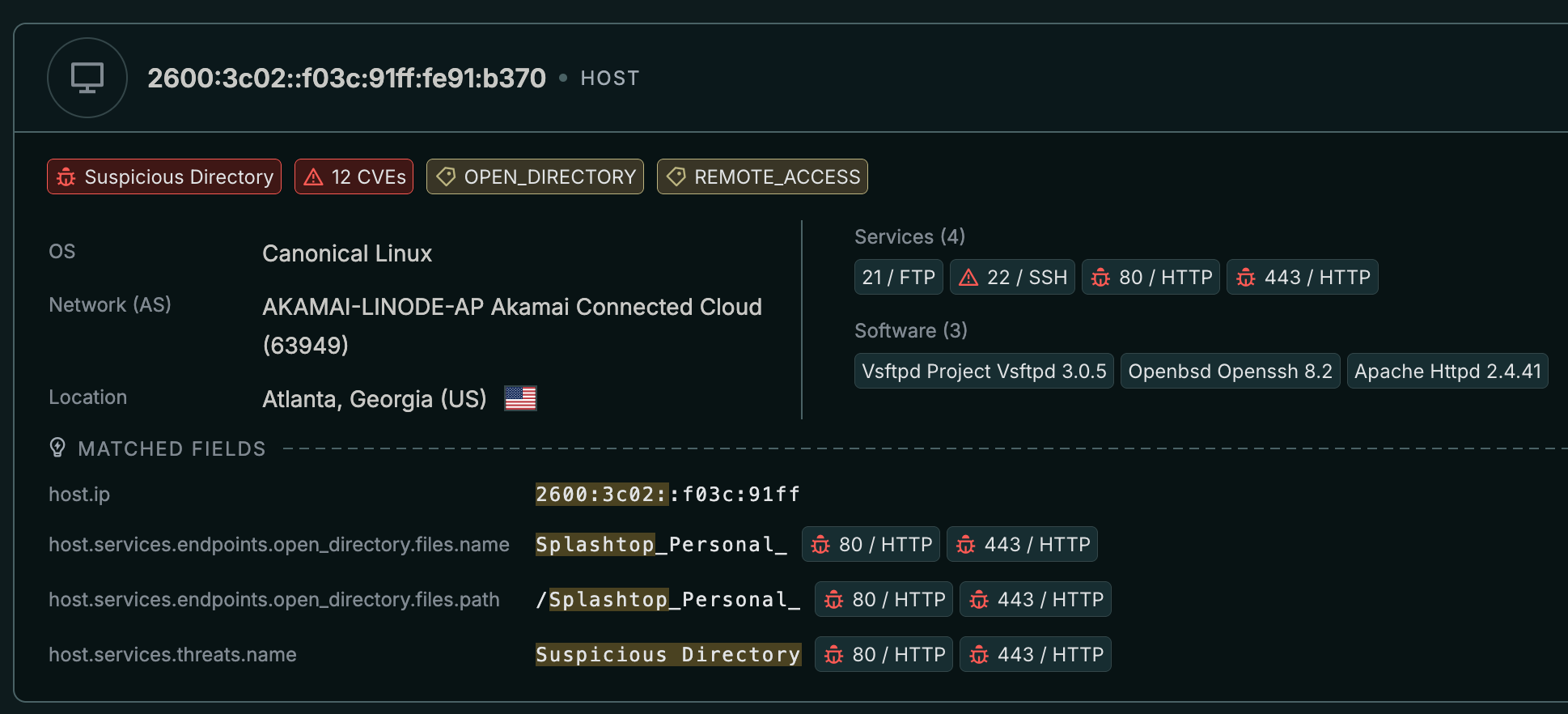Click the Matched Fields lightbulb icon

click(x=57, y=448)
